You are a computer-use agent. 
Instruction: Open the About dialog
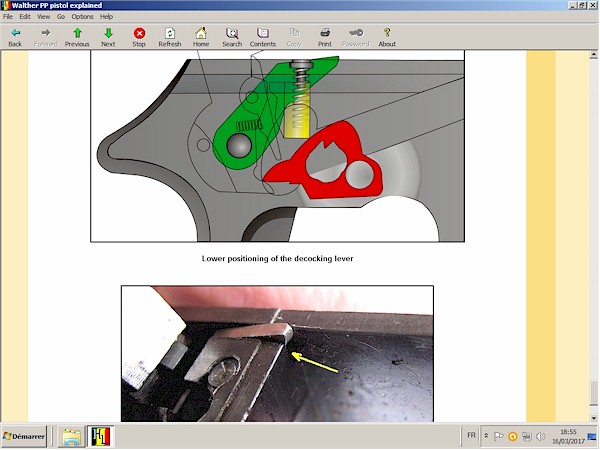(387, 37)
